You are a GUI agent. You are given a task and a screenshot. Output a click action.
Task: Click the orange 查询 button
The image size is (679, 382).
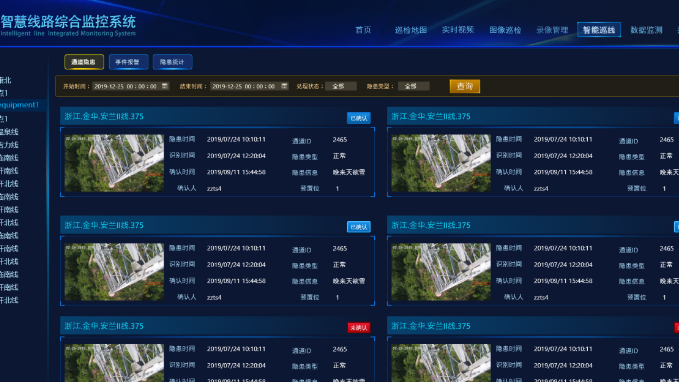tap(465, 86)
